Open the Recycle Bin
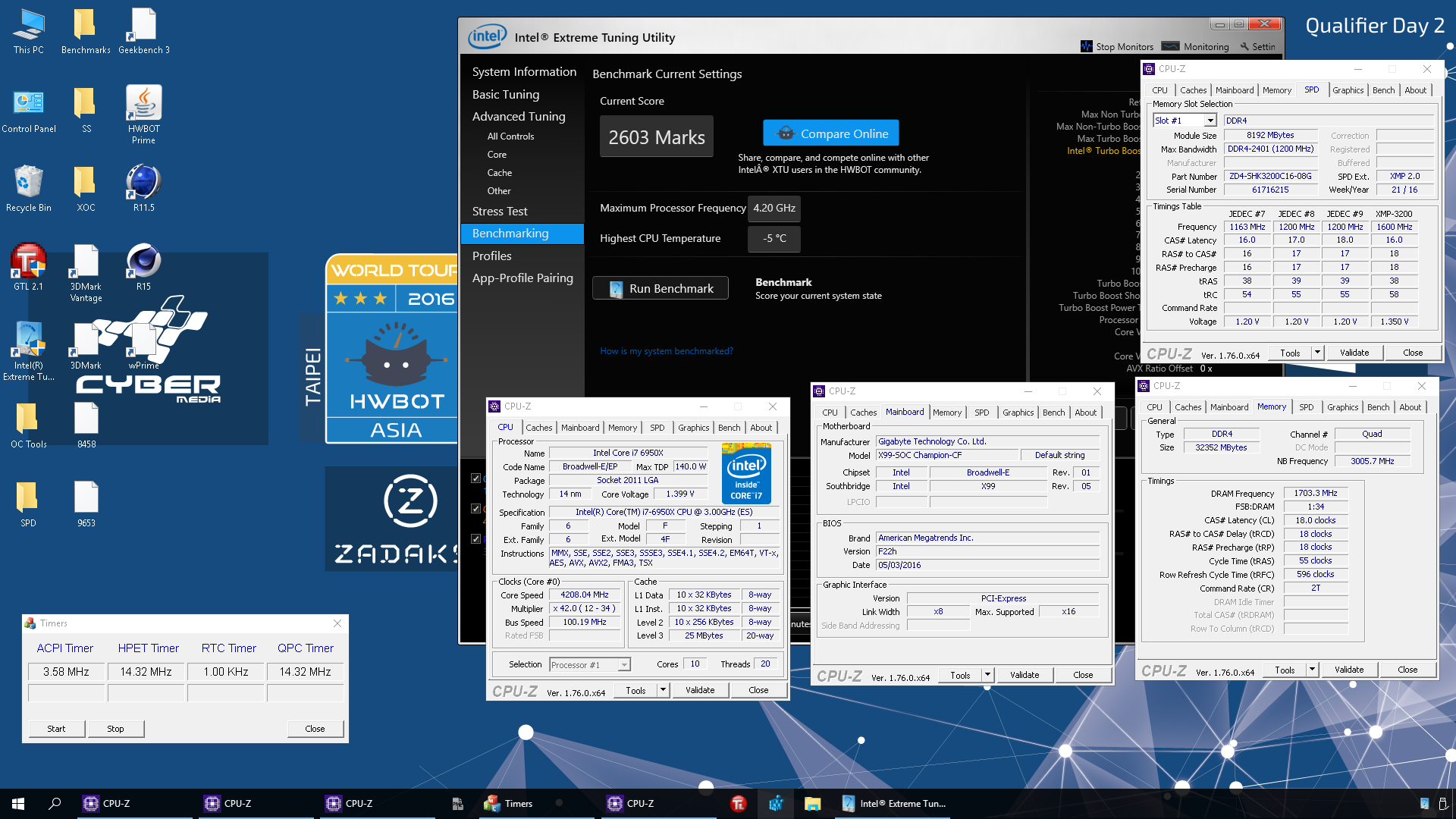 28,190
